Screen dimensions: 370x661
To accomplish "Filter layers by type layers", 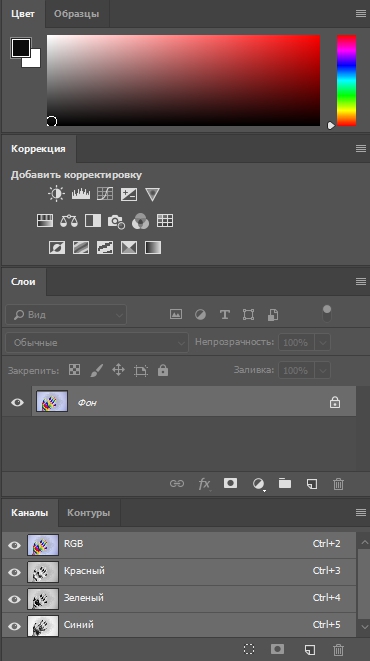I will coord(225,314).
